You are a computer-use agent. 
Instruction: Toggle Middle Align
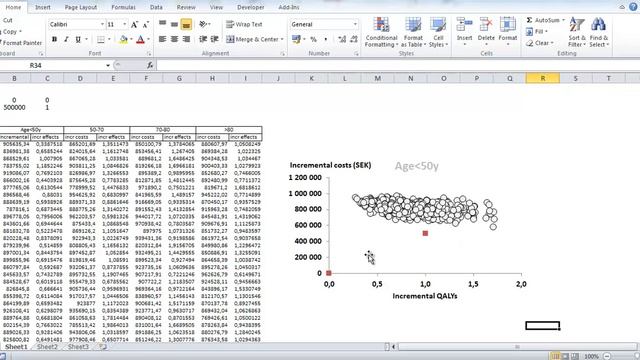click(x=174, y=24)
